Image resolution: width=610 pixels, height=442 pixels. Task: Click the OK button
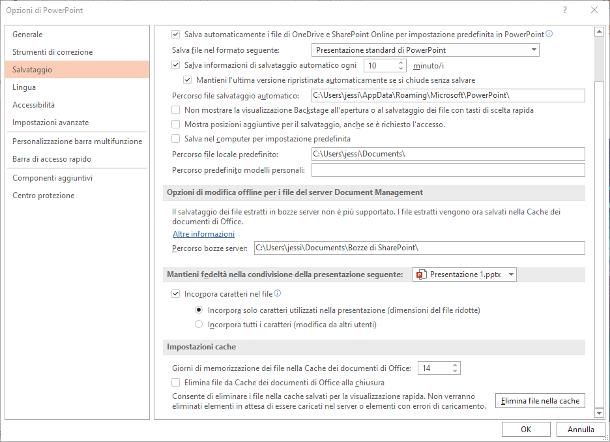point(526,429)
